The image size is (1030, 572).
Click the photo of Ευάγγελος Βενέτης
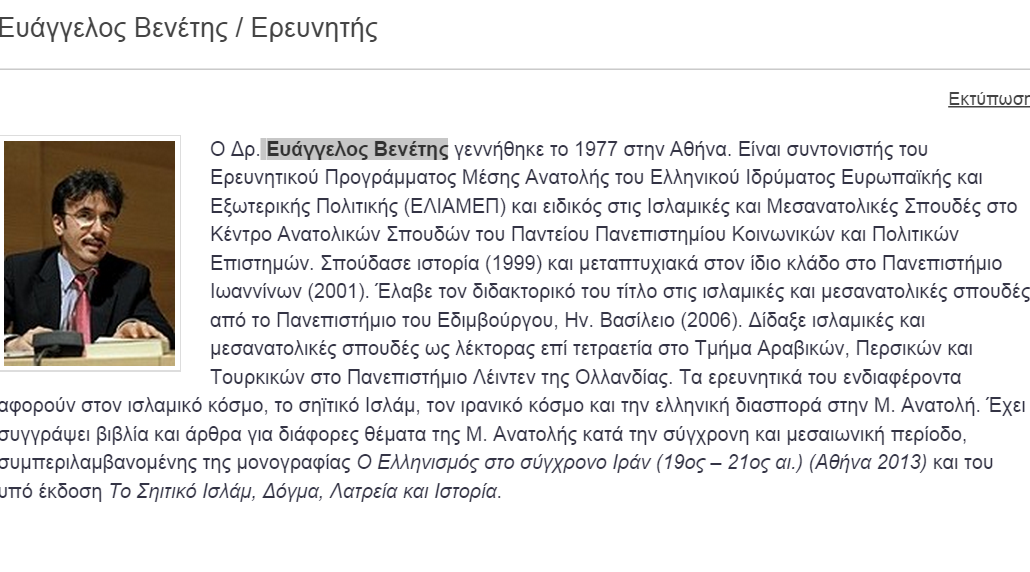[x=90, y=253]
